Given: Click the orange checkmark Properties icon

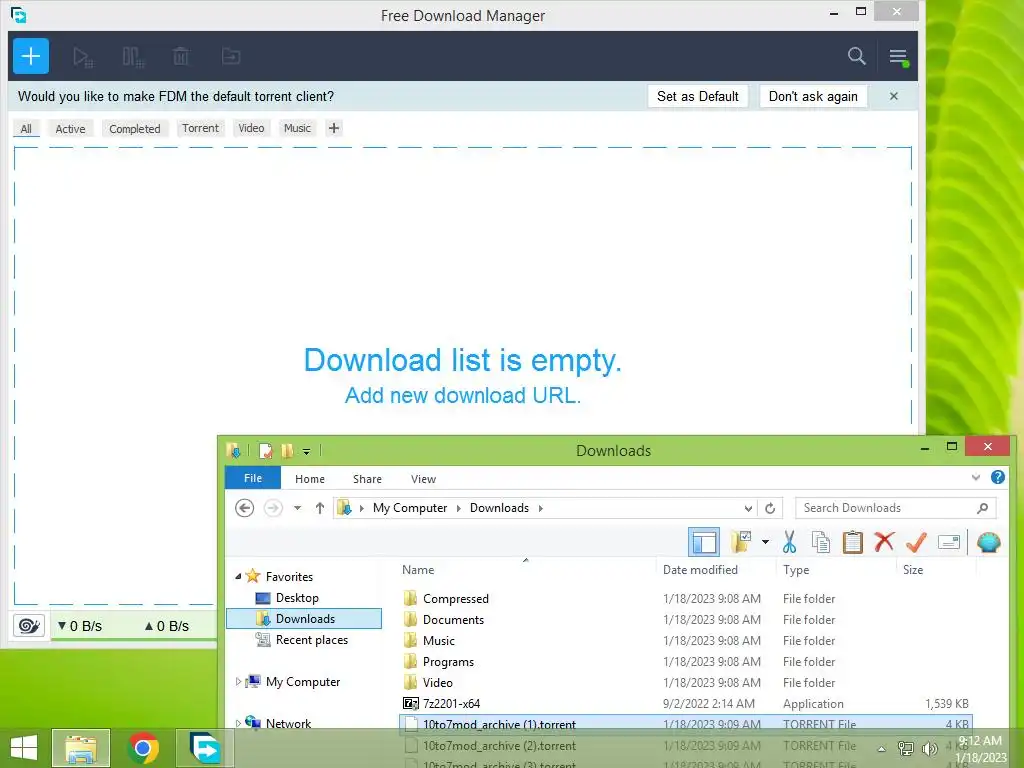Looking at the screenshot, I should click(916, 542).
